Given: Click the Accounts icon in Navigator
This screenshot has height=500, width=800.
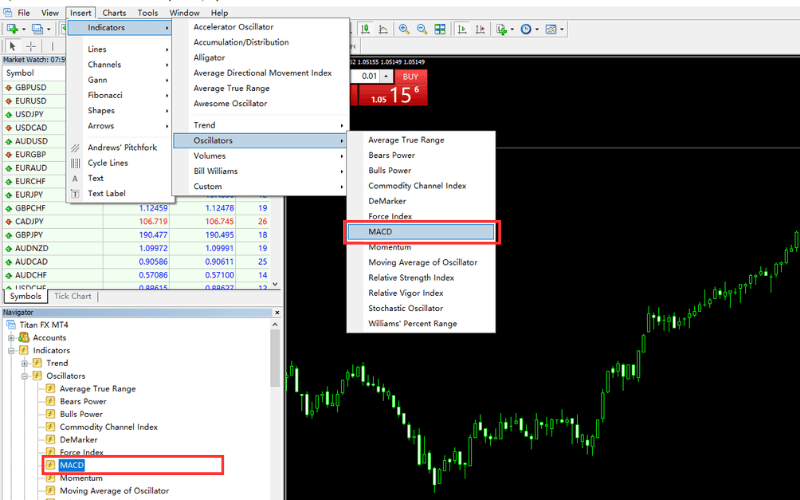Looking at the screenshot, I should click(x=23, y=337).
